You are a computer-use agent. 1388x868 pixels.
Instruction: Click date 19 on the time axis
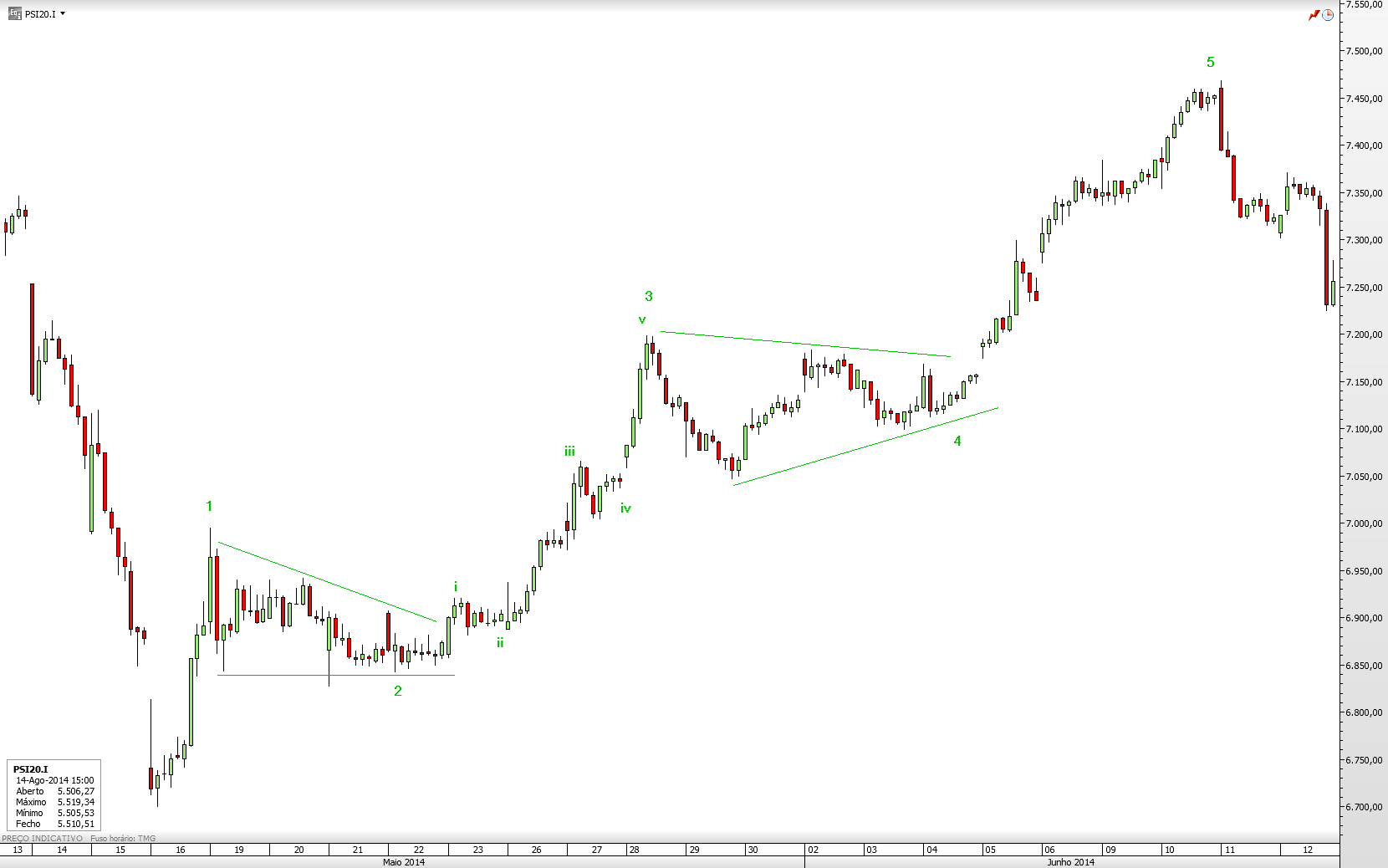(x=239, y=850)
